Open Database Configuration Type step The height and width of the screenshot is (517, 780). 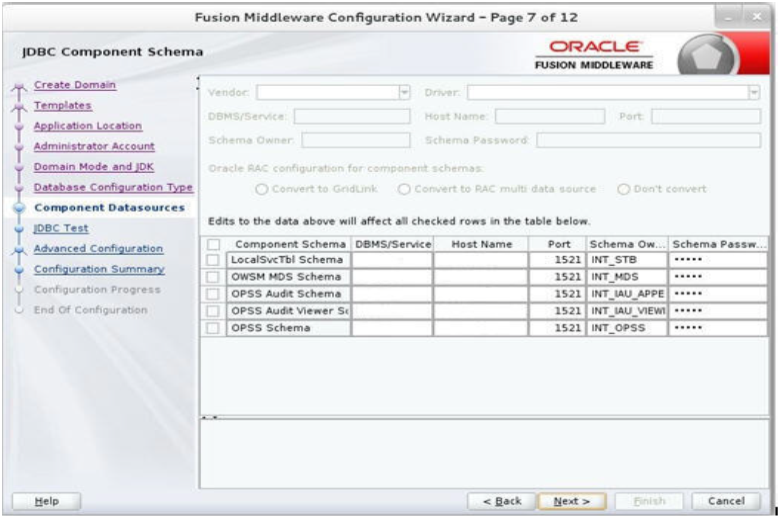point(113,187)
